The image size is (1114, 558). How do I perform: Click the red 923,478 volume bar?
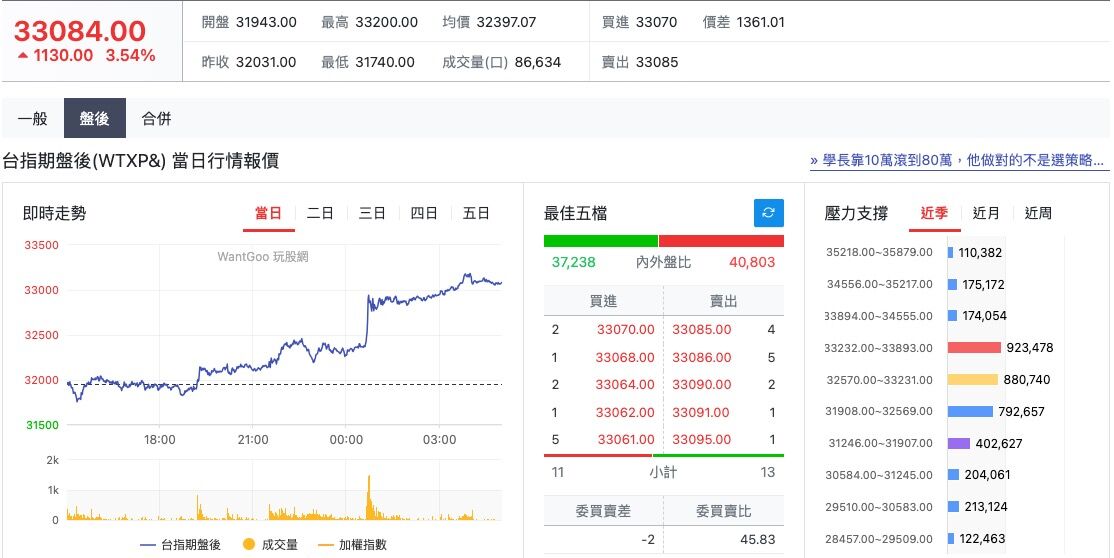974,348
